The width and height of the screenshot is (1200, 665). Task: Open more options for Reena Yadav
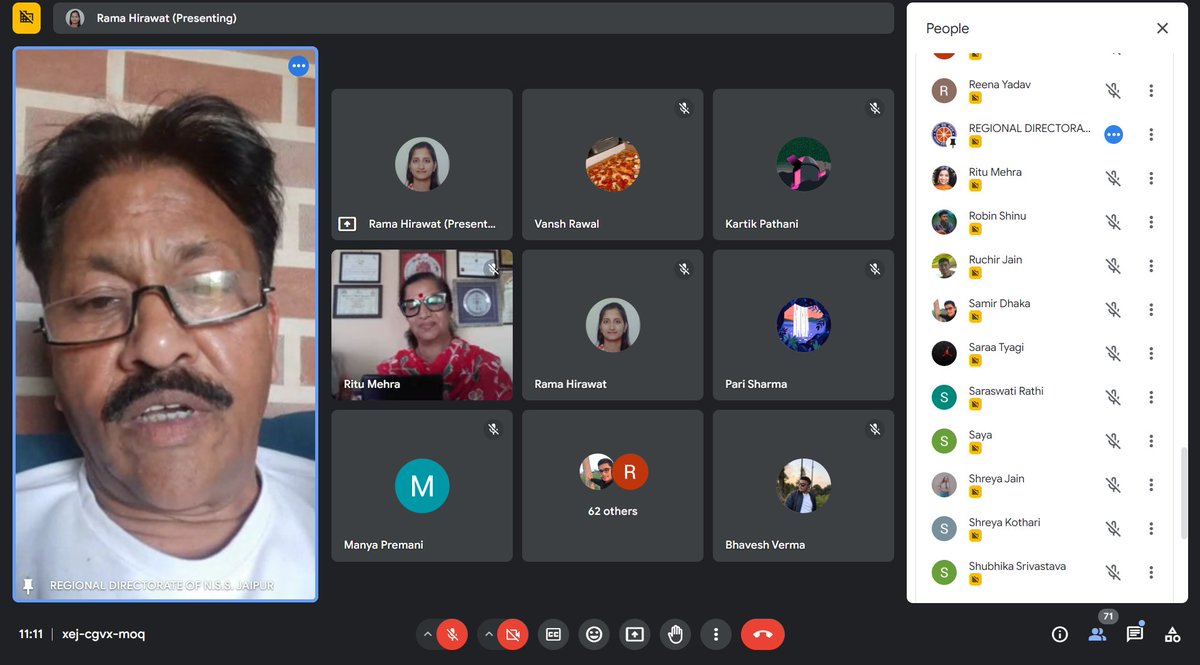point(1151,91)
